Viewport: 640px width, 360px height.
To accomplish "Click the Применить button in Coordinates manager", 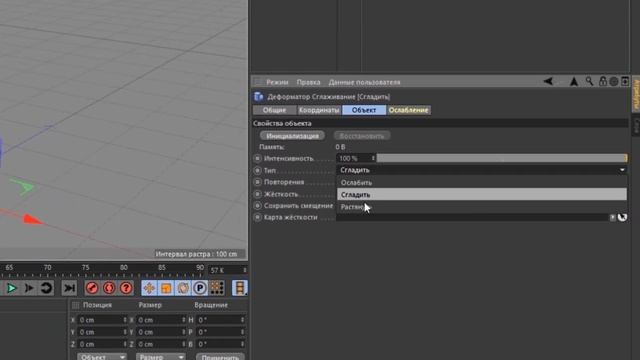I will (220, 357).
